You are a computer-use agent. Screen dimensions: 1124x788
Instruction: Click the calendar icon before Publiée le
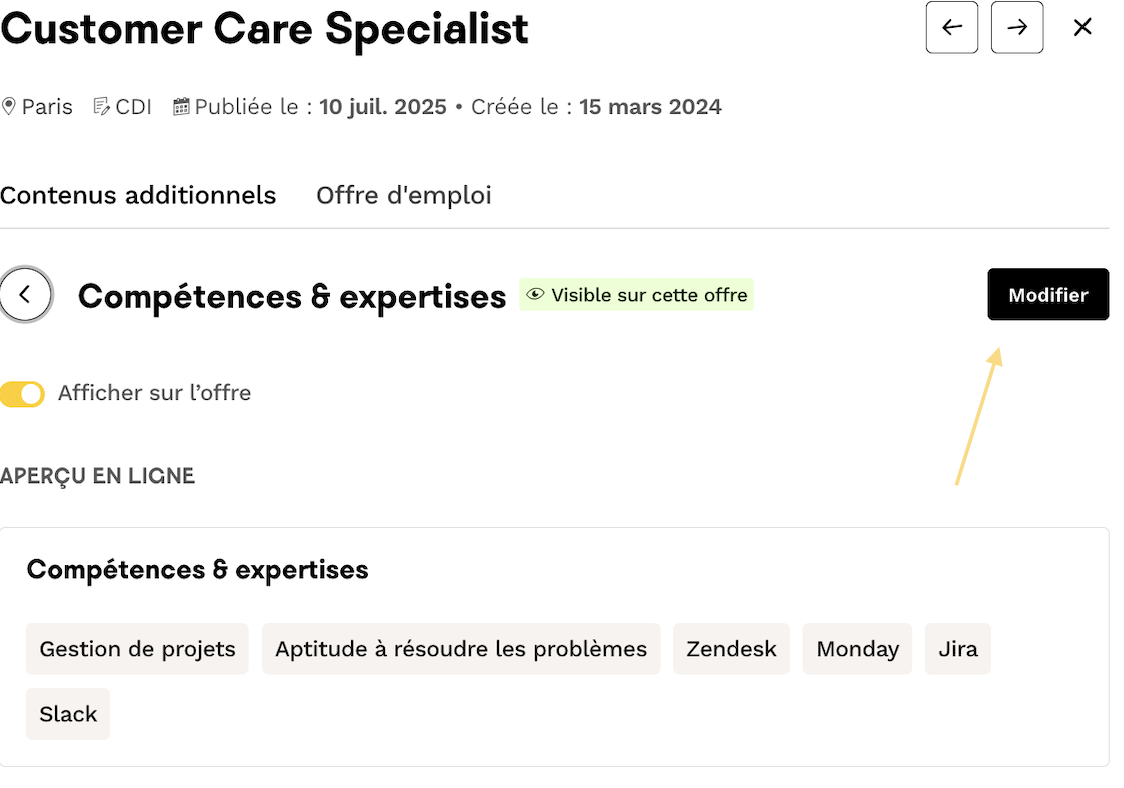(181, 107)
